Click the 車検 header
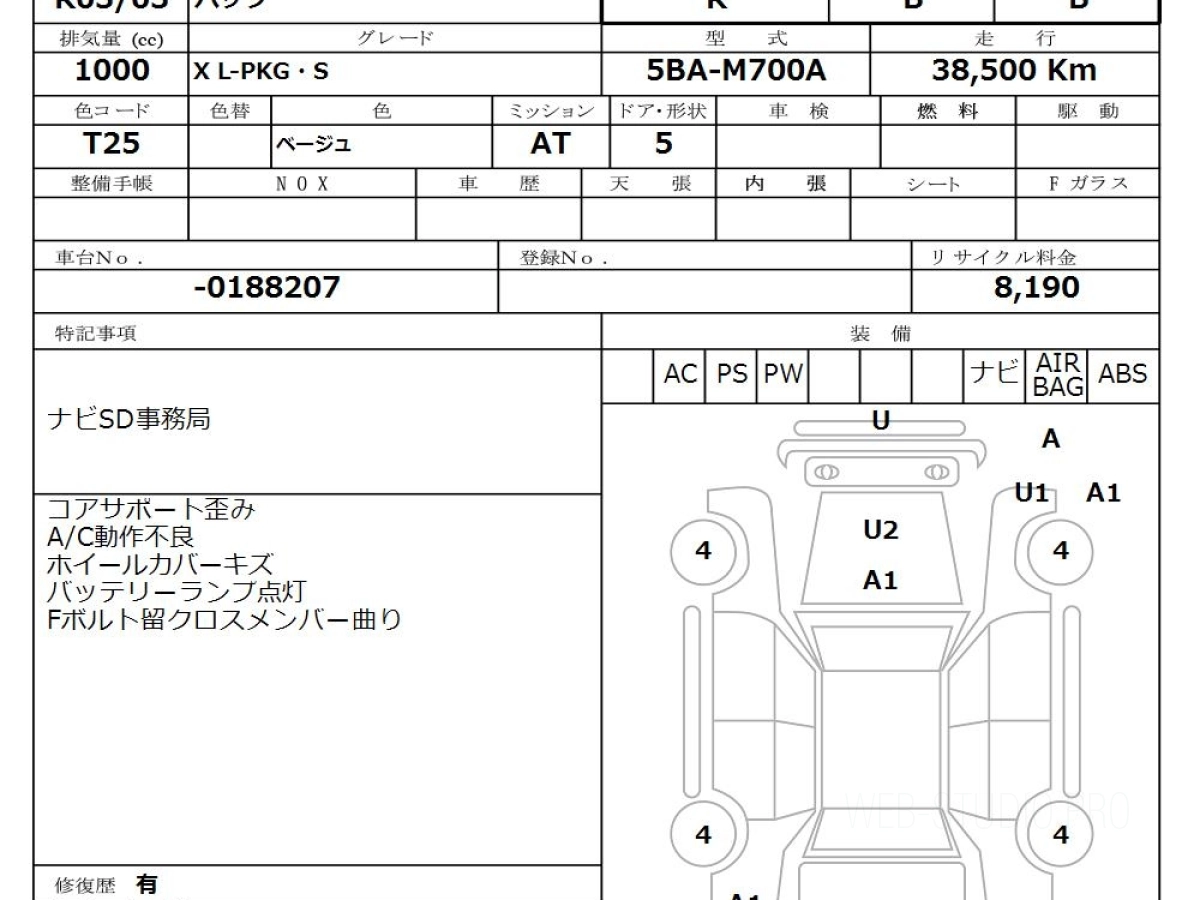 click(799, 111)
